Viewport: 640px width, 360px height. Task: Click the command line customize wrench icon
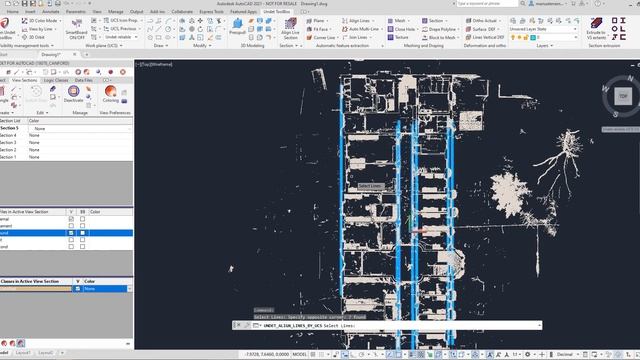point(247,325)
